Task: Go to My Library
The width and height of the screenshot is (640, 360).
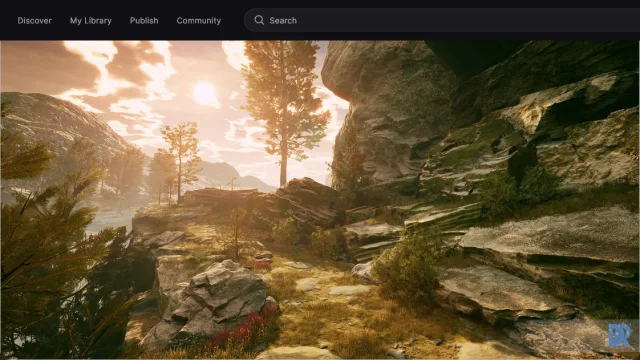Action: pyautogui.click(x=91, y=20)
